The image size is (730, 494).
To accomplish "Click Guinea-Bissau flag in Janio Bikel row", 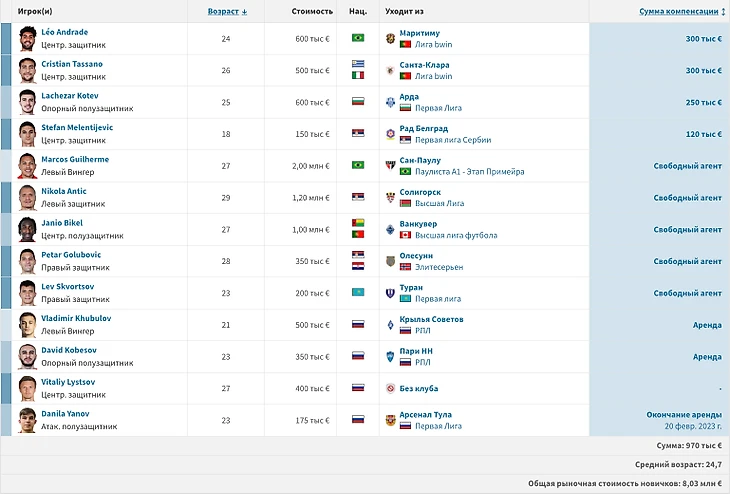I will [358, 223].
